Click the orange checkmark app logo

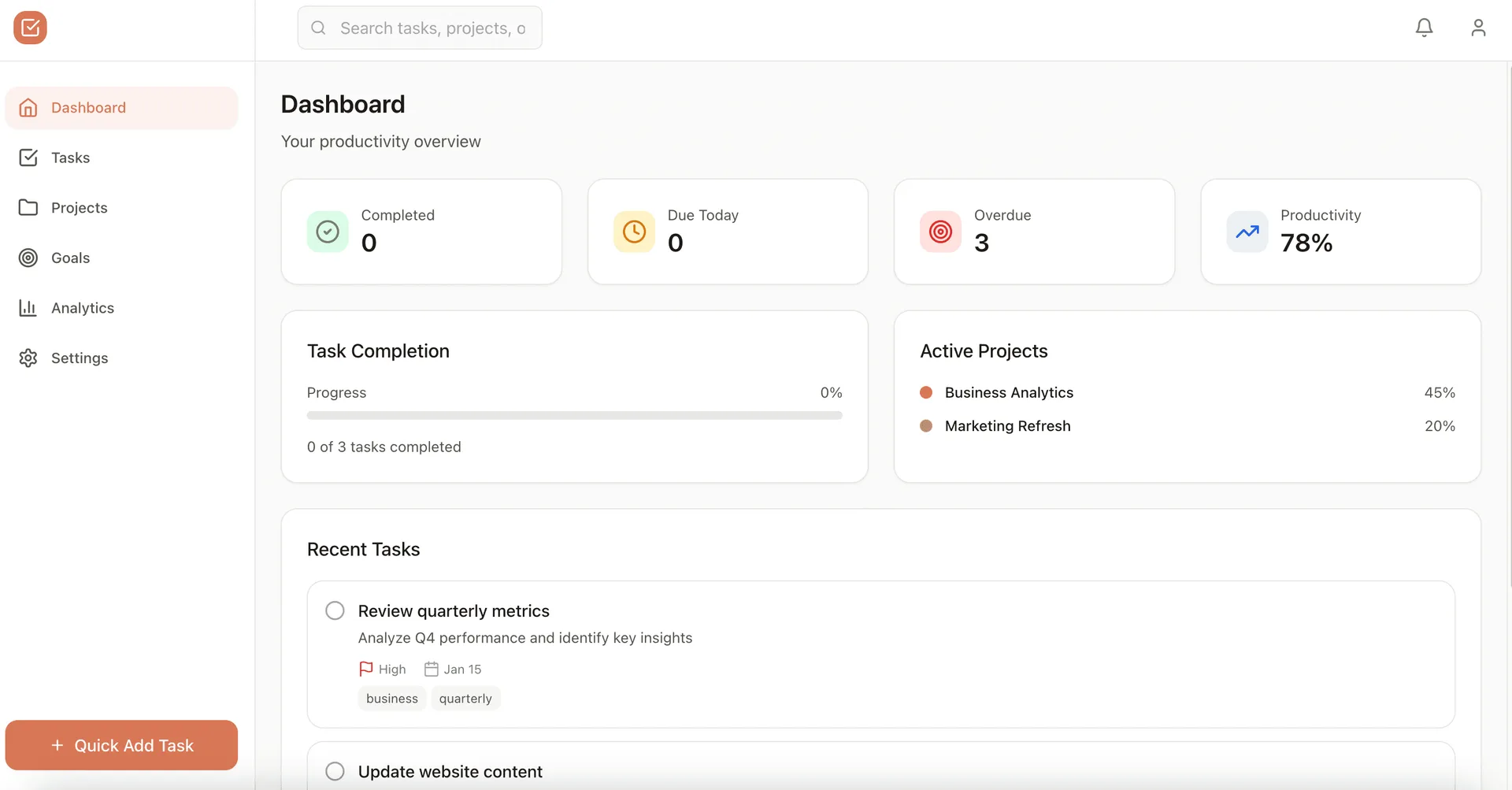pos(30,28)
